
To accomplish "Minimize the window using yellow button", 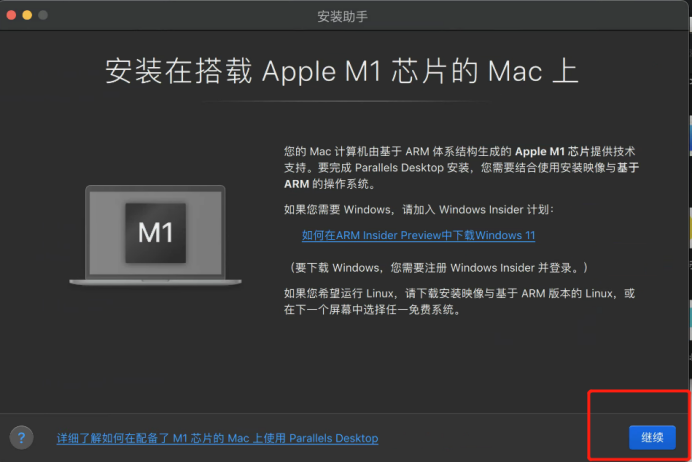I will point(27,15).
